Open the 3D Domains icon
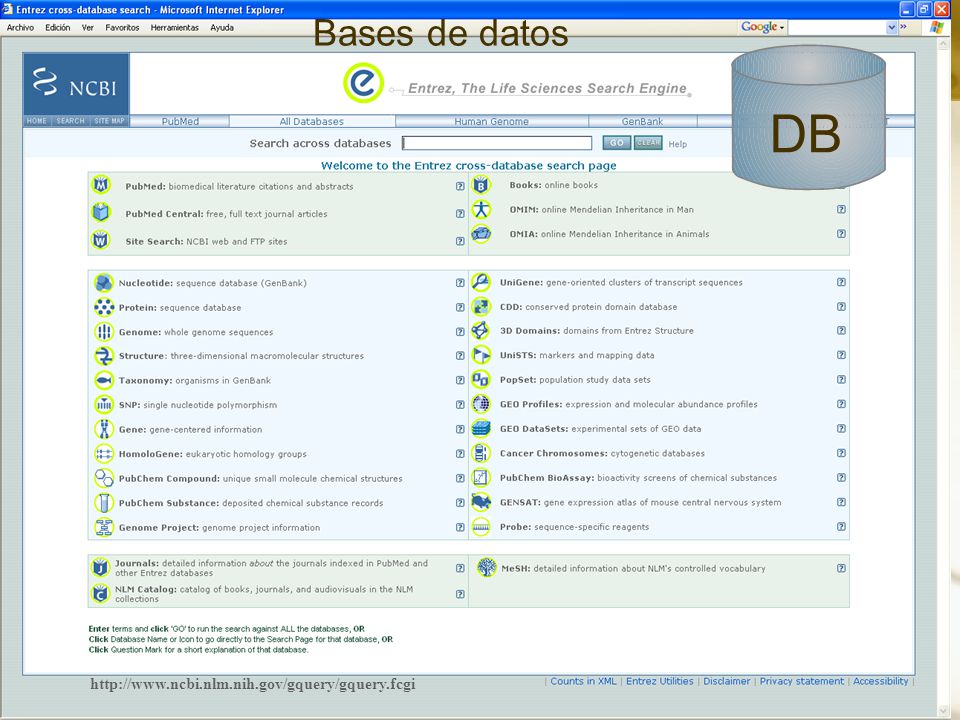Image resolution: width=960 pixels, height=720 pixels. click(x=481, y=331)
